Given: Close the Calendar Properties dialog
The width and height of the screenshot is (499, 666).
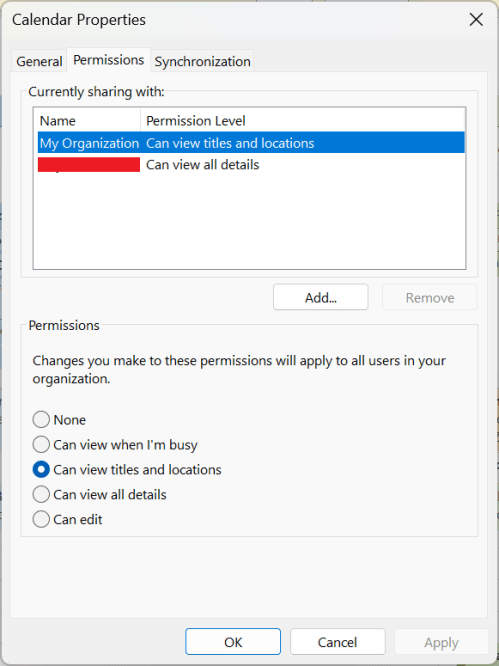Looking at the screenshot, I should 476,19.
